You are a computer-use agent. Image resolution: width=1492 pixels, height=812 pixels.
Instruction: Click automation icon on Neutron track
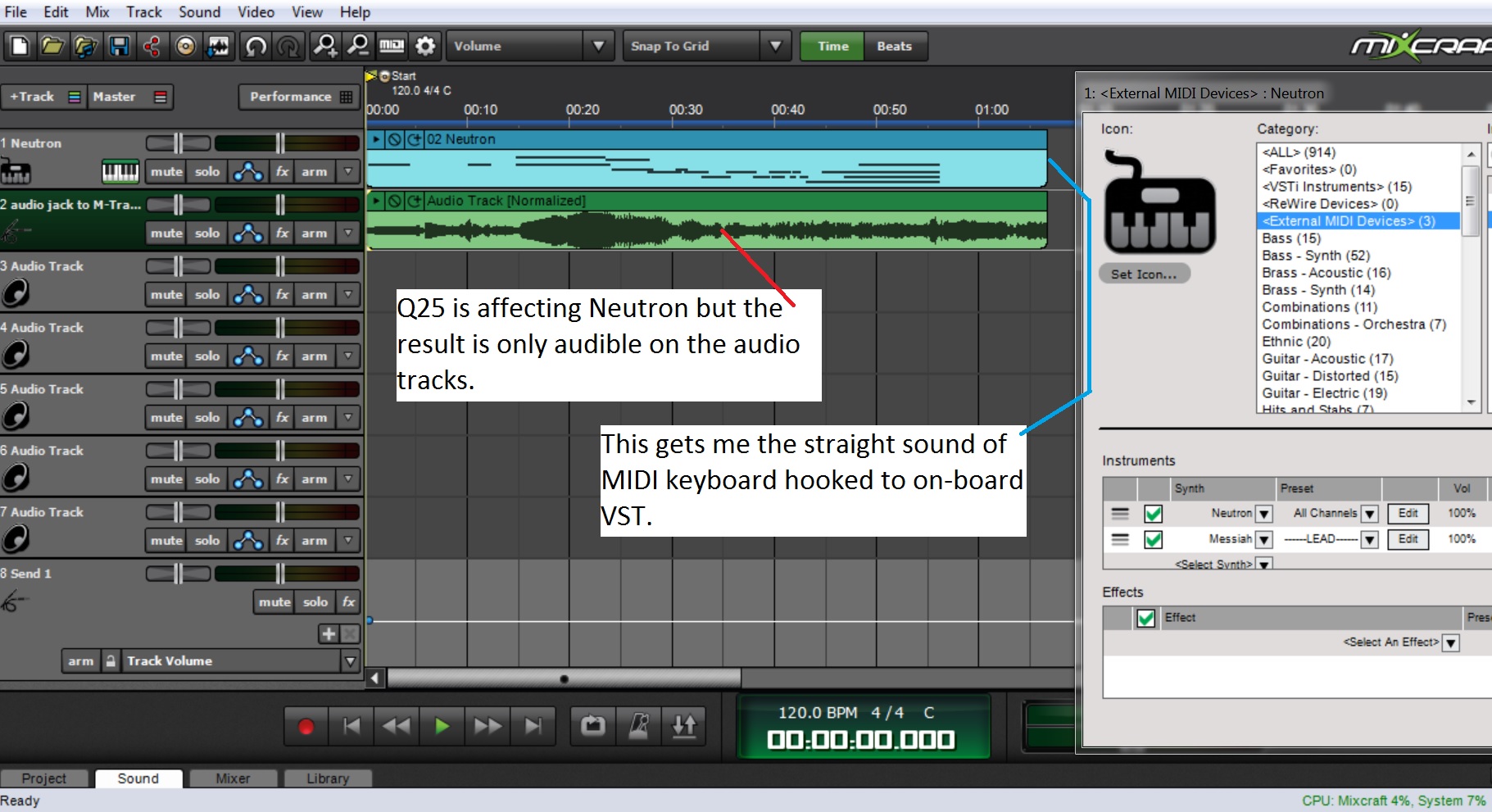248,171
